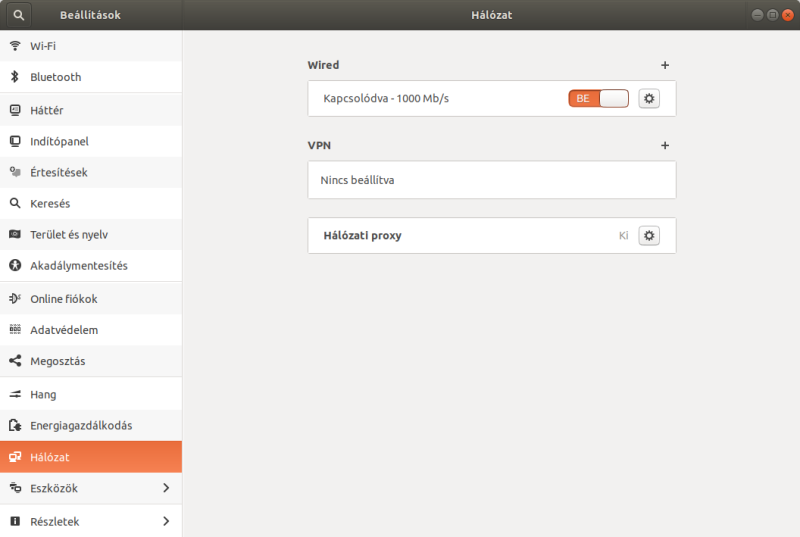Select the Adatvédelem privacy grid icon

pyautogui.click(x=15, y=330)
